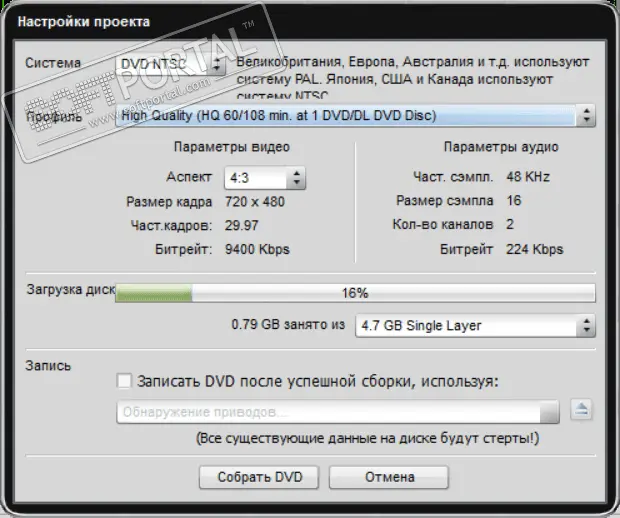Click the Отмена button
Viewport: 620px width, 518px height.
[x=389, y=477]
